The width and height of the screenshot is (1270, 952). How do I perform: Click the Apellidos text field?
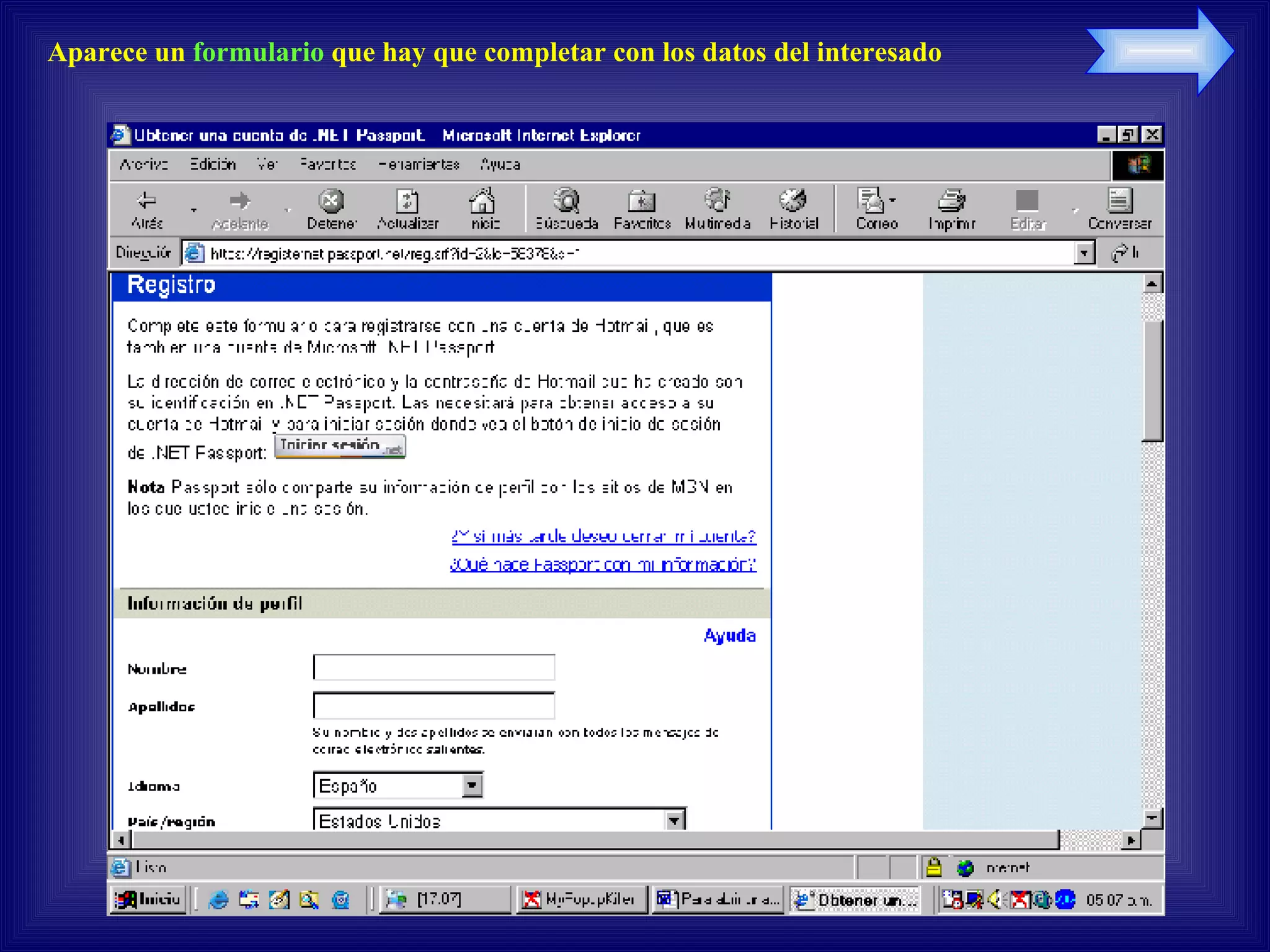pos(433,705)
